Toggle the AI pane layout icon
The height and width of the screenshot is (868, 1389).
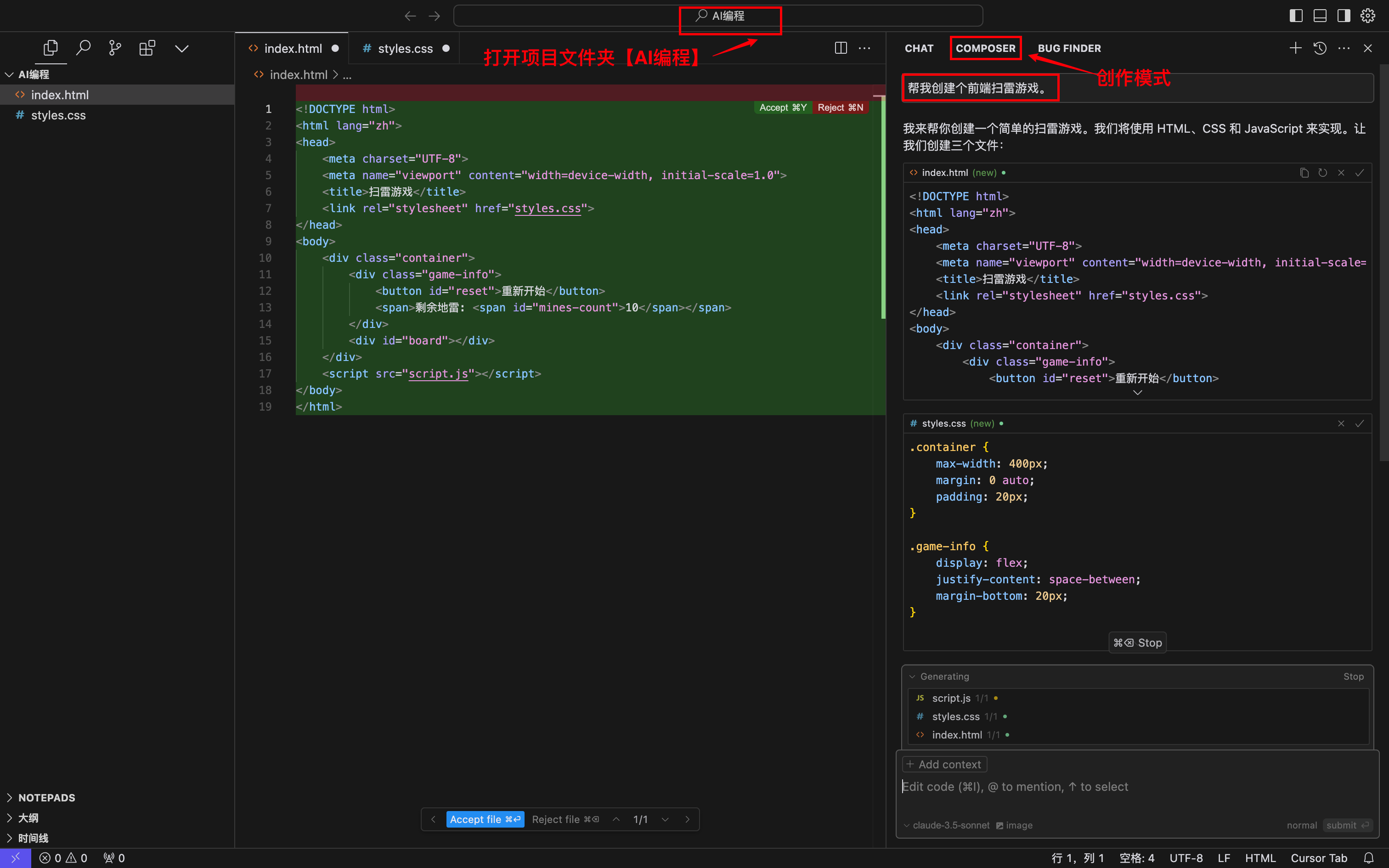pyautogui.click(x=1344, y=16)
